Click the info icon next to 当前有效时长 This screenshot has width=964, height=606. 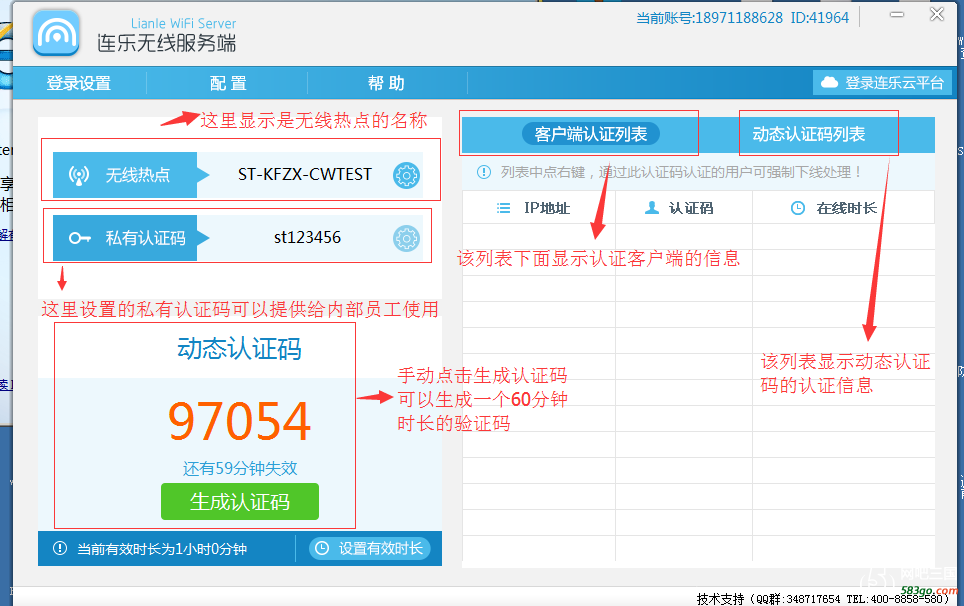59,549
